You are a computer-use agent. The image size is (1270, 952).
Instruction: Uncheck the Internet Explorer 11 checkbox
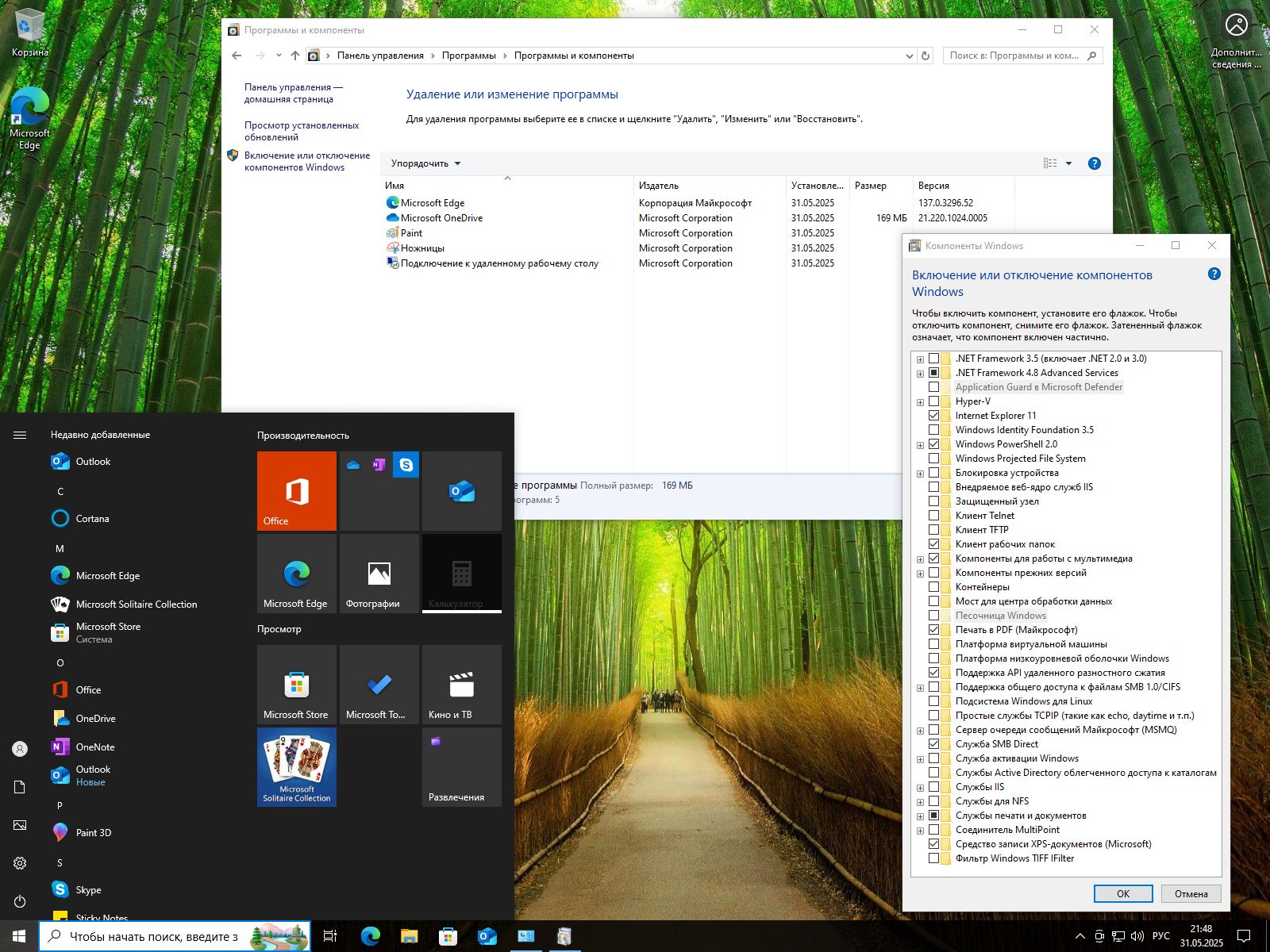[x=933, y=416]
